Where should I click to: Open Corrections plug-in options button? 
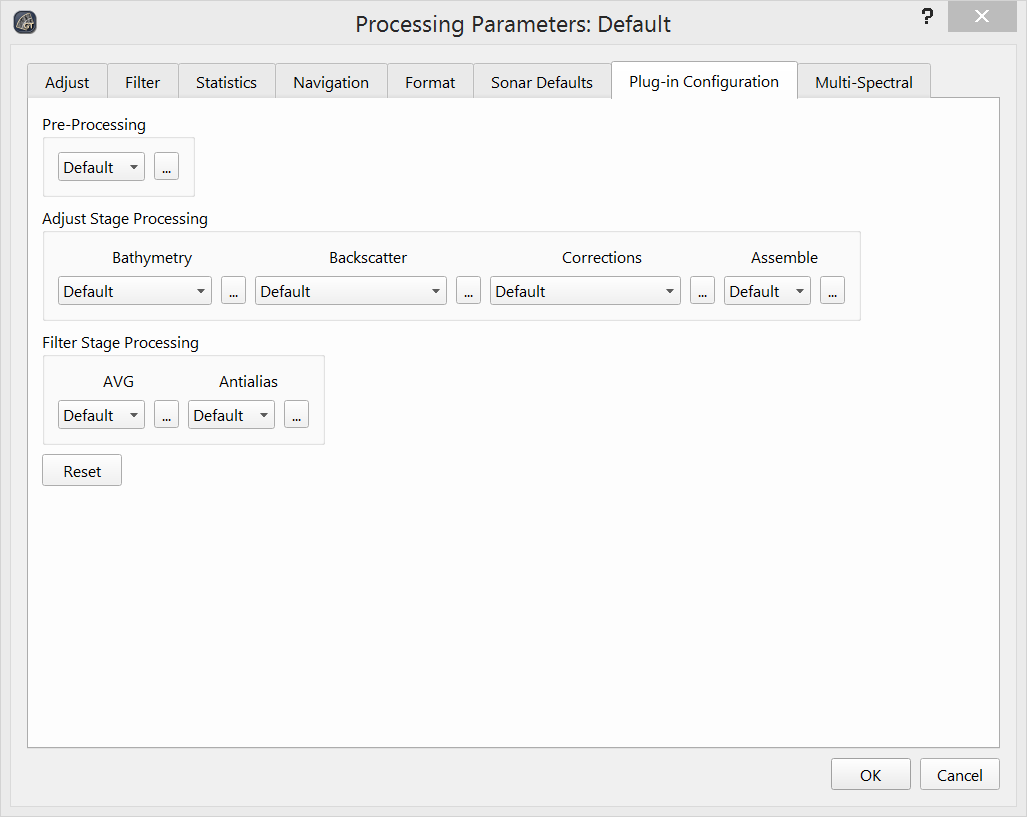702,291
